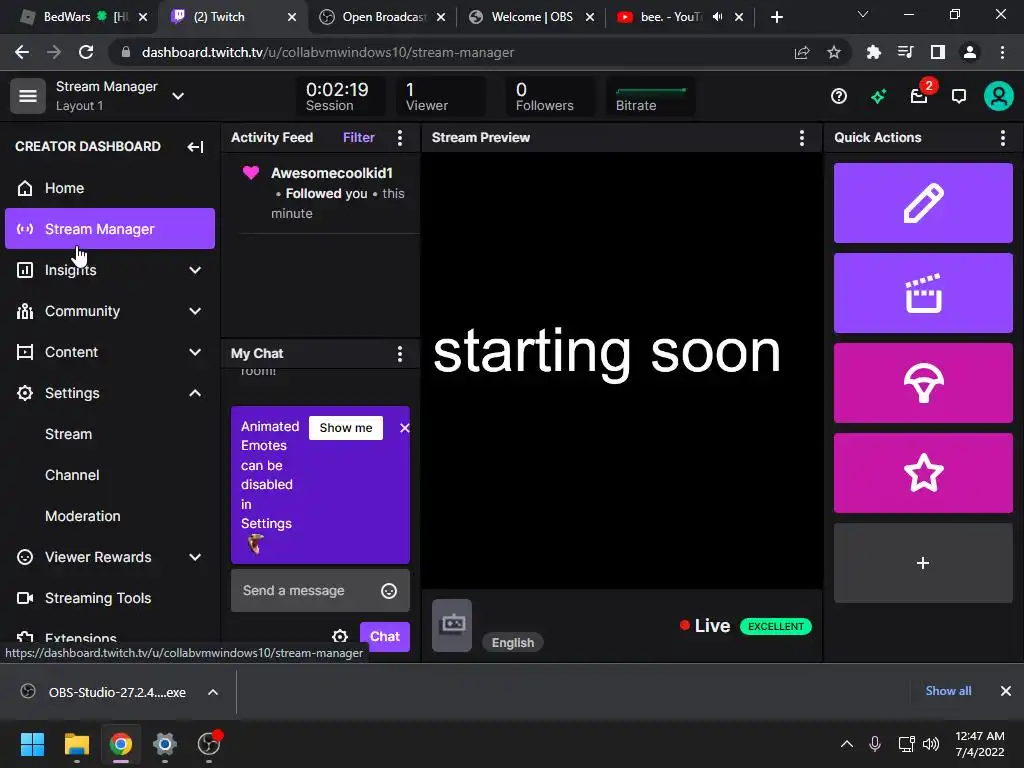The width and height of the screenshot is (1024, 768).
Task: Open Stream settings
Action: (69, 434)
